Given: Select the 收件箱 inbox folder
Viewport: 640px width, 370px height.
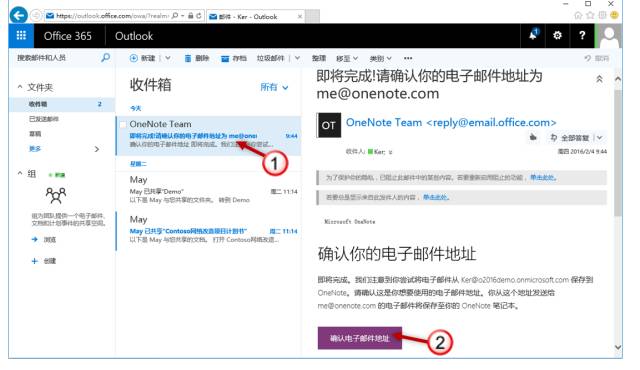Looking at the screenshot, I should point(62,104).
